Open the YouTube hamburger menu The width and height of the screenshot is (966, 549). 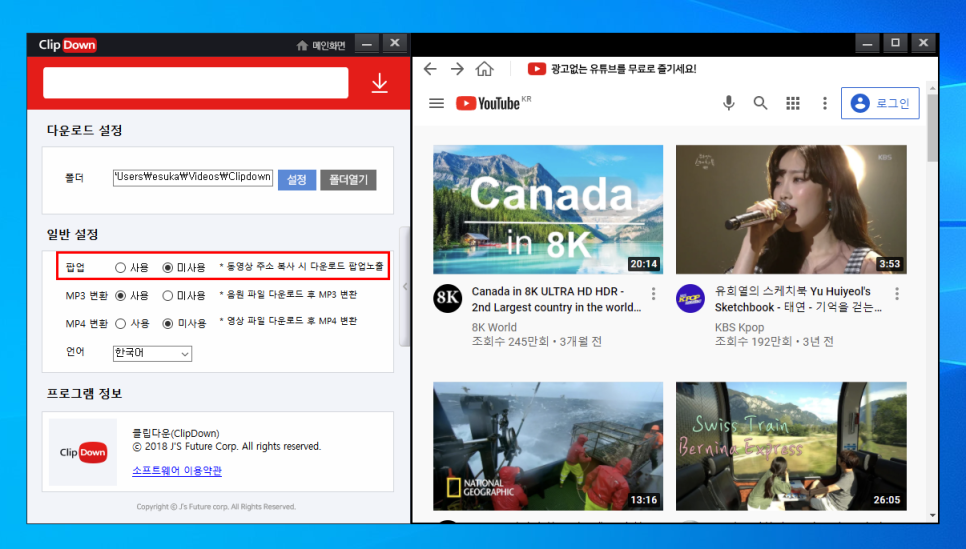[x=436, y=103]
